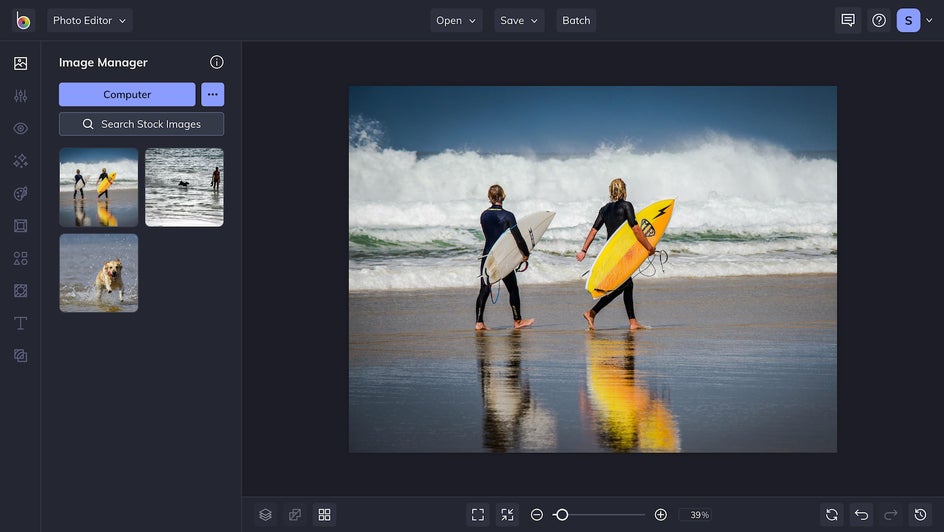Click the Batch menu item

(576, 20)
